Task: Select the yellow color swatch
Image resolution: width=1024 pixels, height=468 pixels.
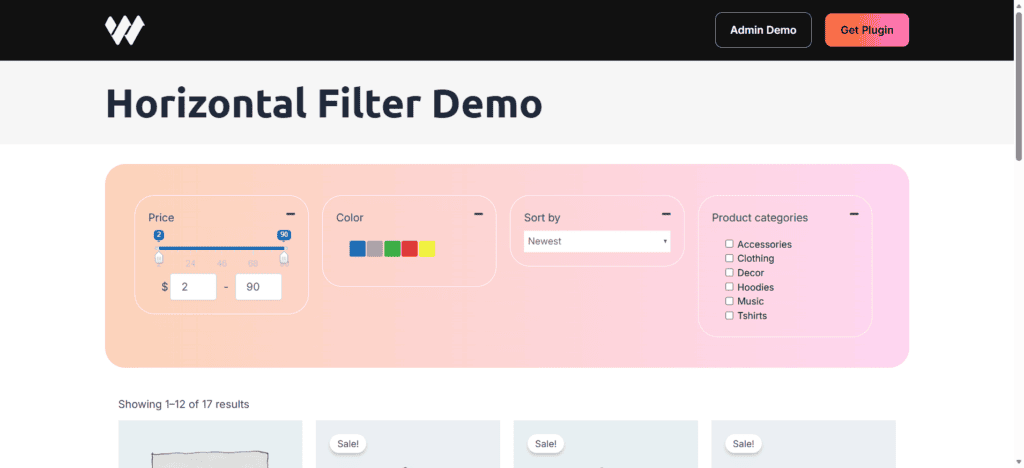Action: coord(427,249)
